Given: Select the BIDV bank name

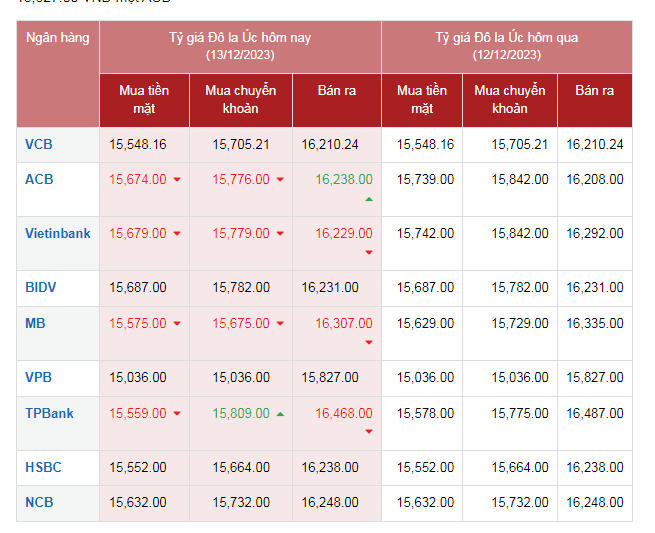Looking at the screenshot, I should 41,287.
